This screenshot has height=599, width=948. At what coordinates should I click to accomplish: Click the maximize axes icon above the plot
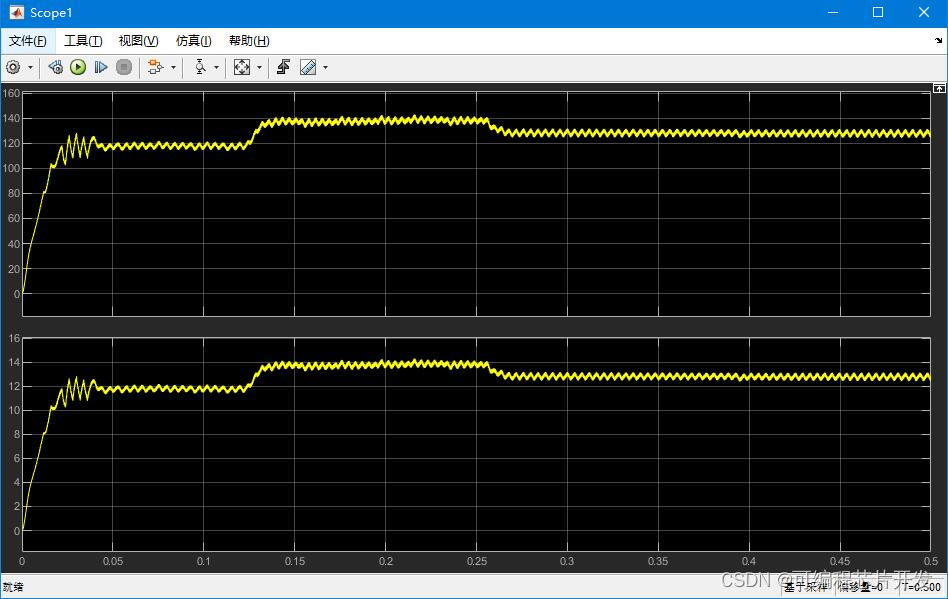[939, 88]
